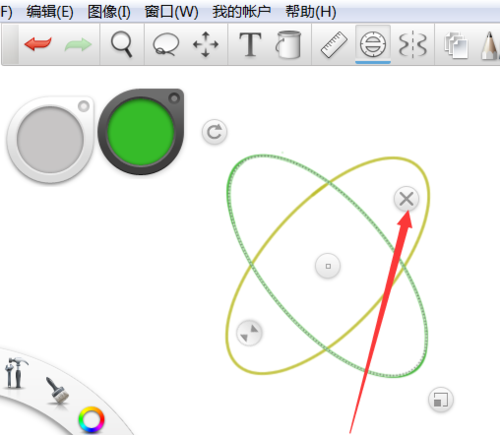This screenshot has height=435, width=500.
Task: Open the 图像(I) menu
Action: point(109,12)
